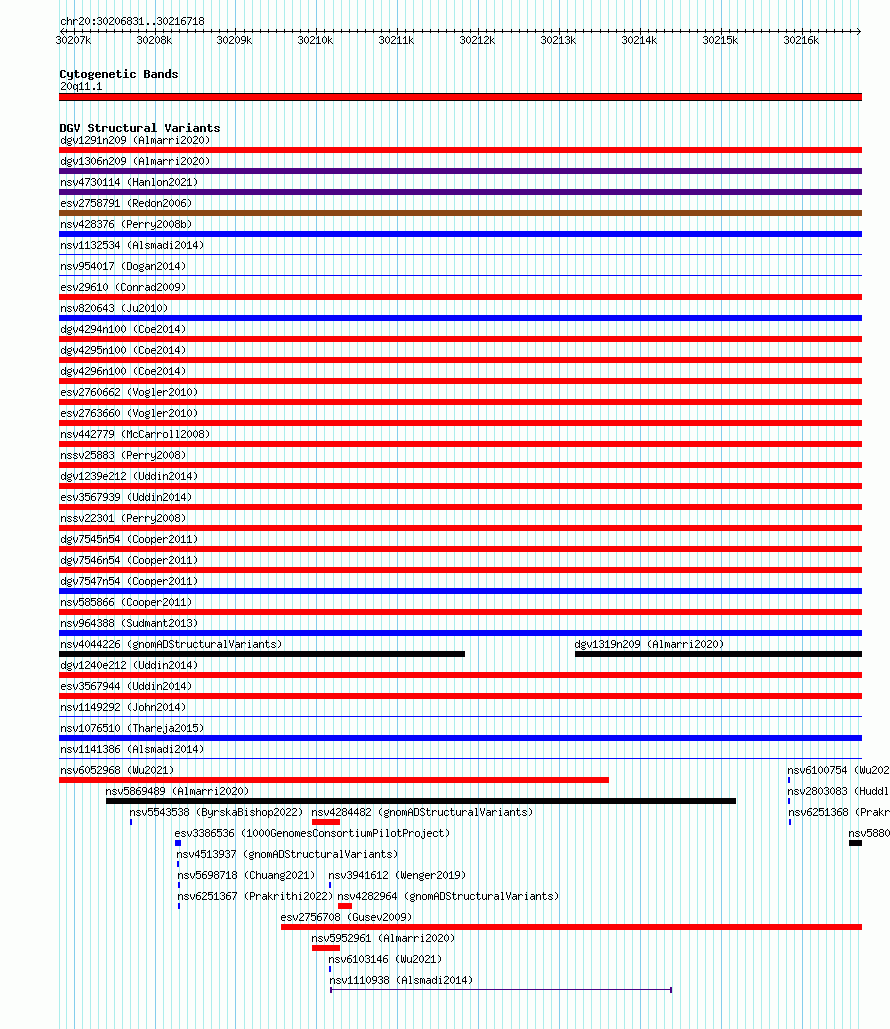Open variant nsv5698718 (Chuang2021)
890x1029 pixels.
246,875
